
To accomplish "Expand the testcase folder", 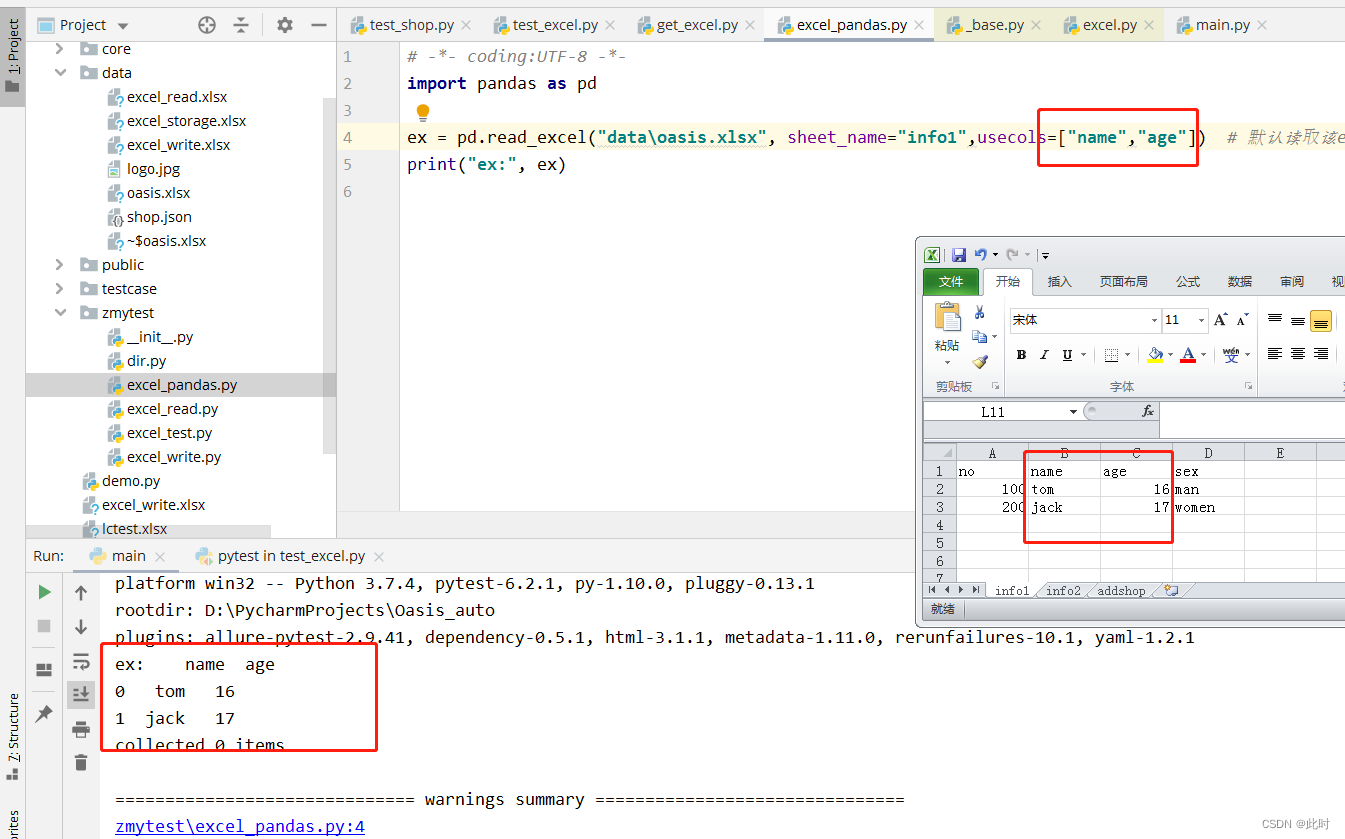I will 60,289.
